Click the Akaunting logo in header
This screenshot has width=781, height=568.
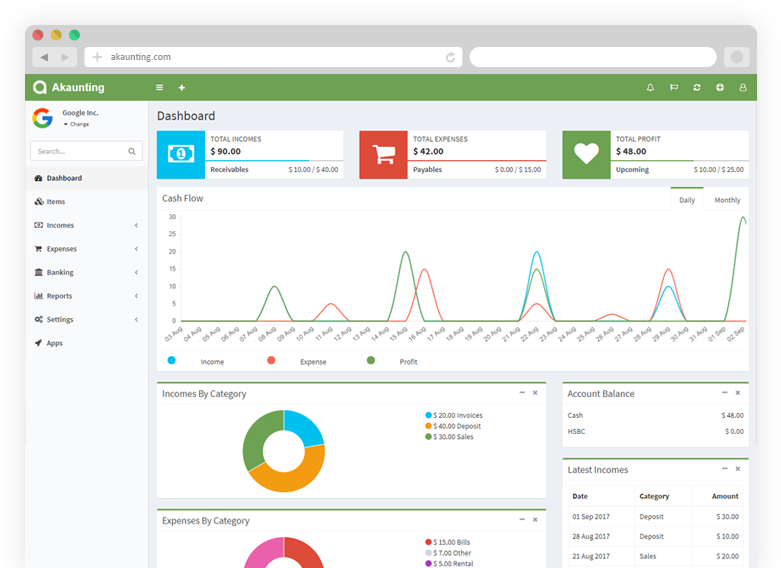pos(69,87)
